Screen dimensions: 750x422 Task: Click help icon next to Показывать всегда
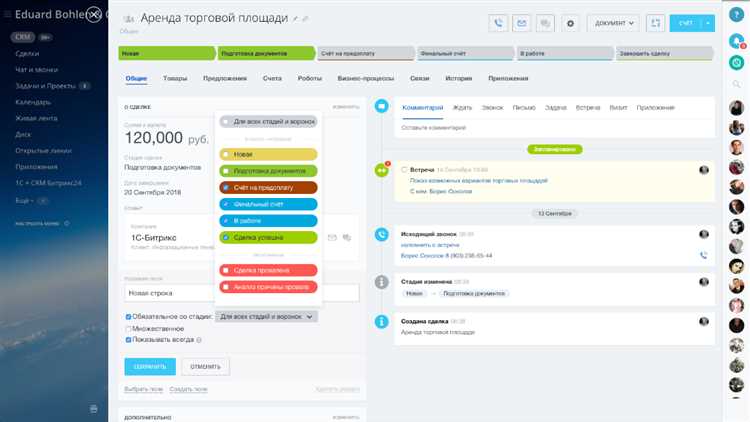coord(199,340)
